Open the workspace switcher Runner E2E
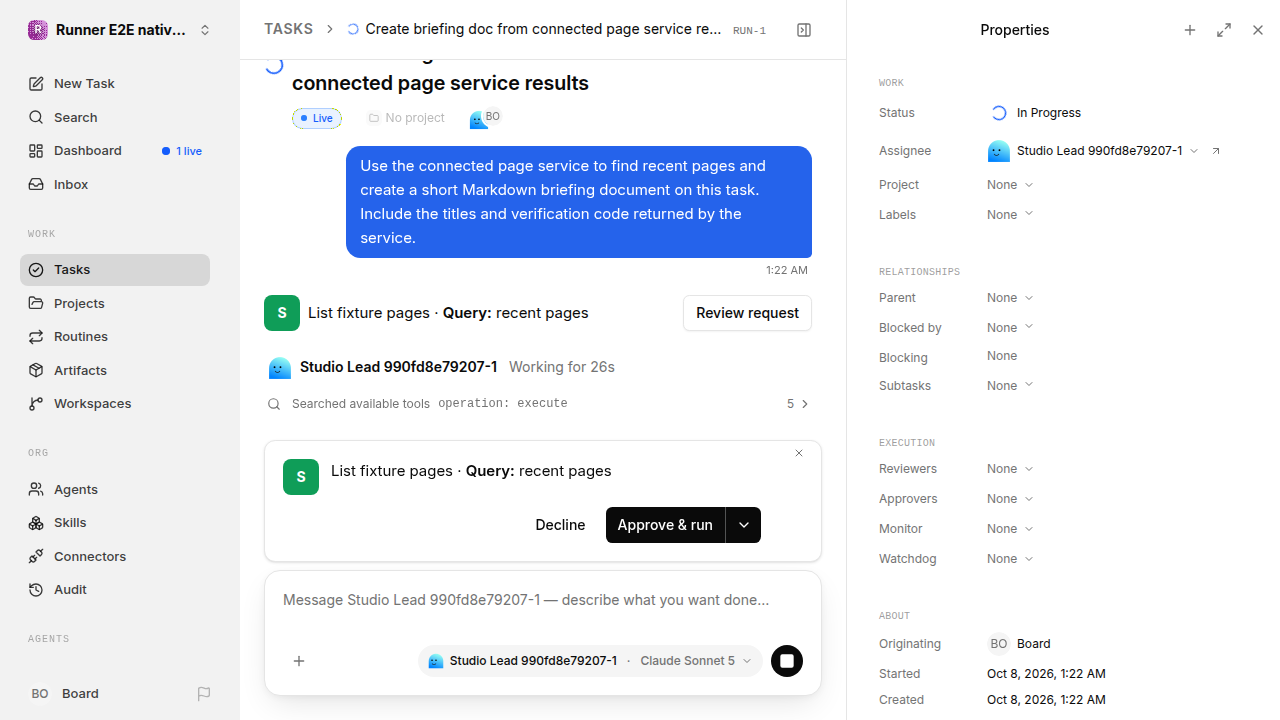Image resolution: width=1280 pixels, height=720 pixels. (119, 30)
